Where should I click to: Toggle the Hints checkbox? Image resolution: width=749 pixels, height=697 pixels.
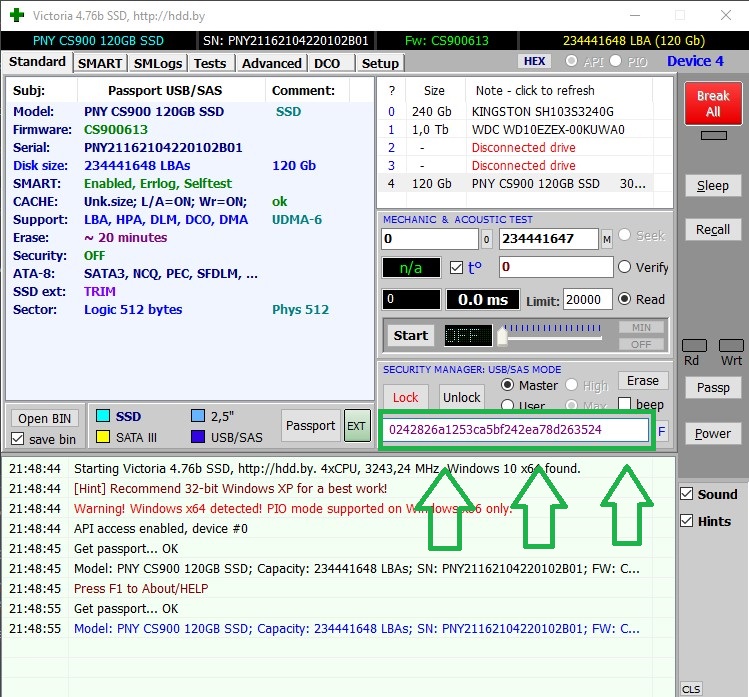point(686,520)
